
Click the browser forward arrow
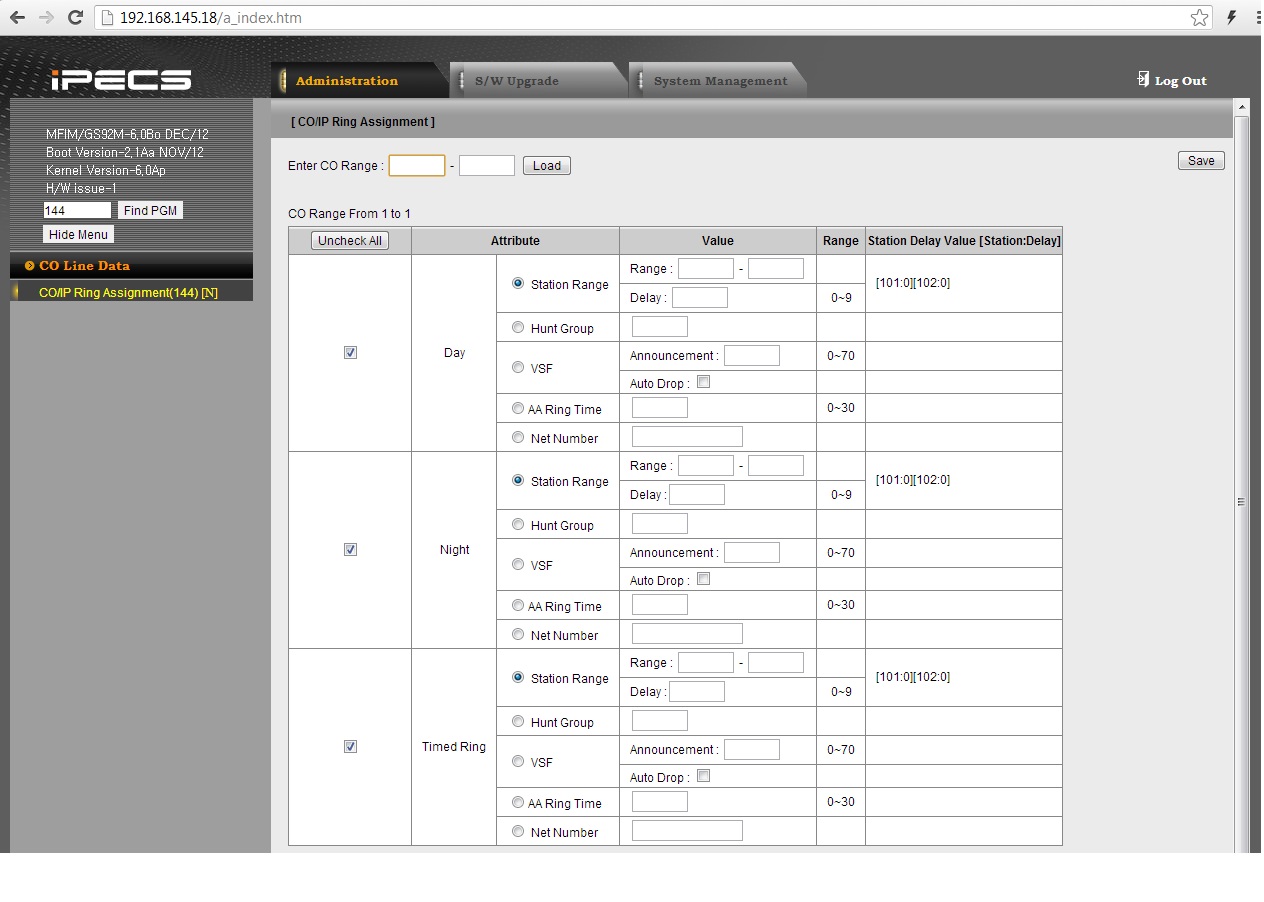46,18
